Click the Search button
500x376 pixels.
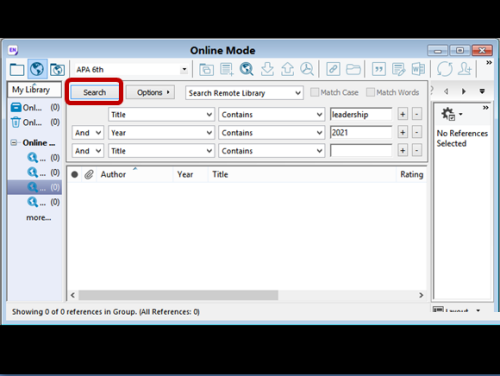pyautogui.click(x=95, y=92)
